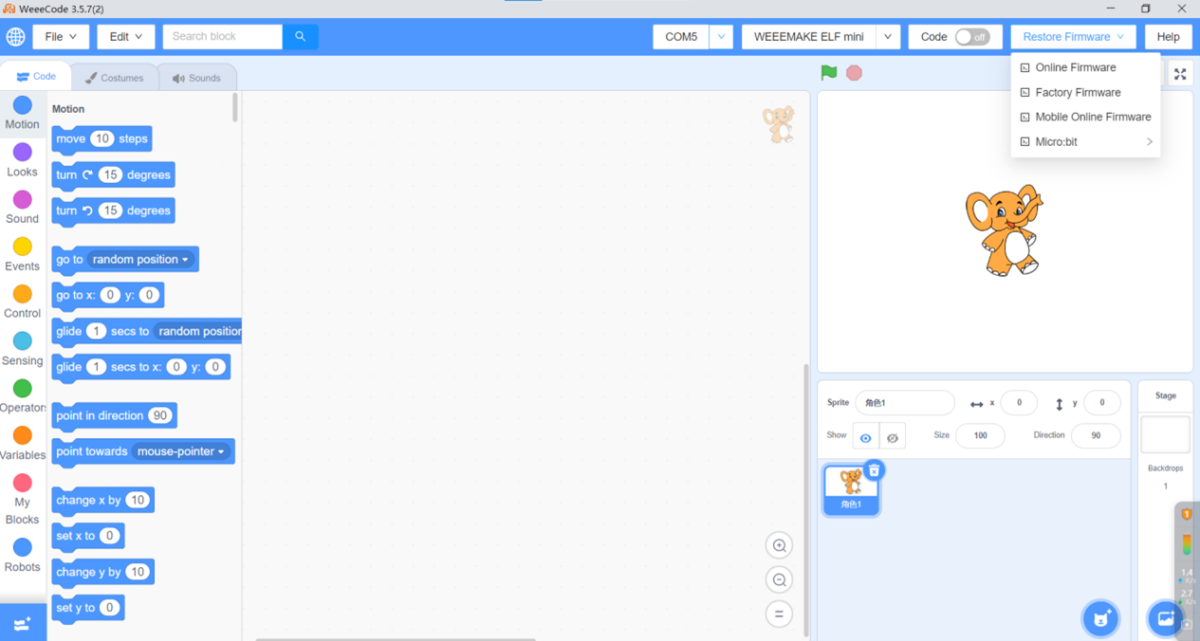
Task: Show the sprite with the eye toggle
Action: coord(866,436)
